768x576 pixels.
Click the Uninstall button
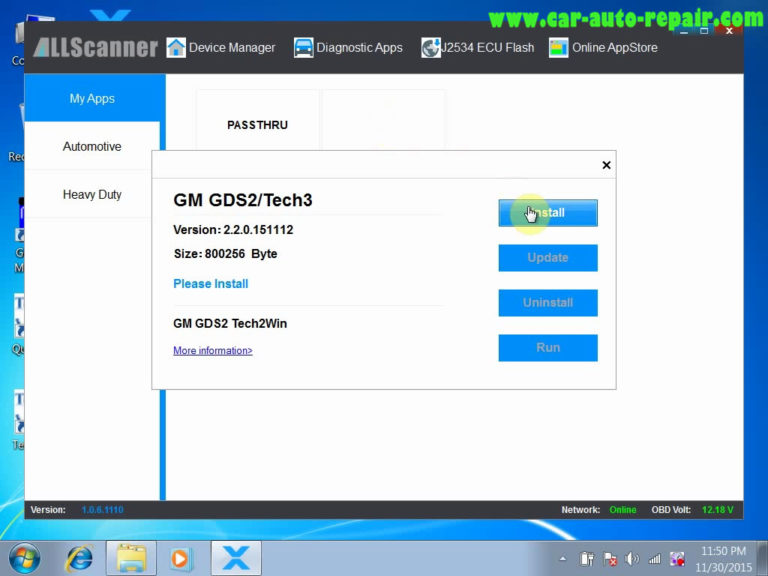pos(548,303)
